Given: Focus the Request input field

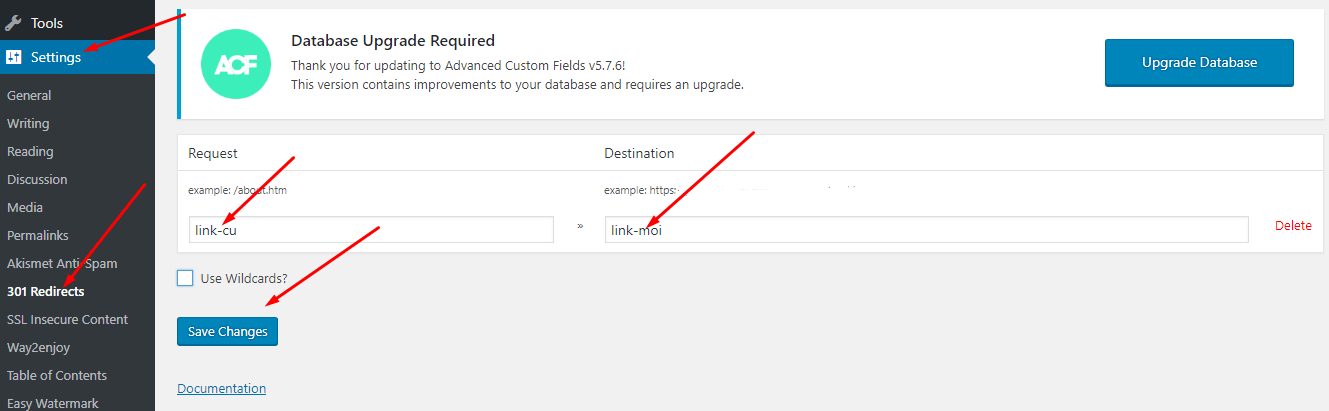Looking at the screenshot, I should point(371,230).
